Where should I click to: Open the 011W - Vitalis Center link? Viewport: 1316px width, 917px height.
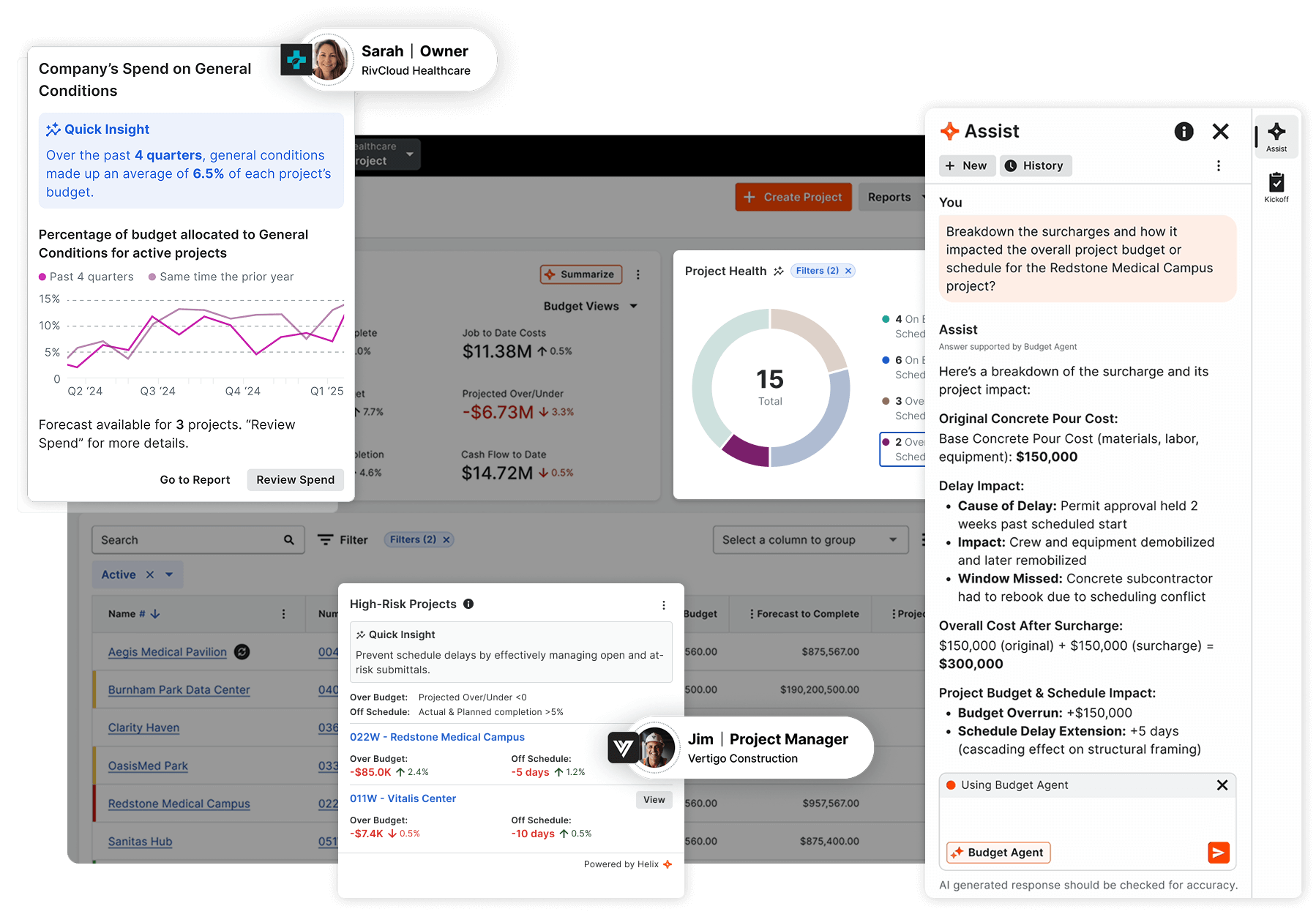403,798
